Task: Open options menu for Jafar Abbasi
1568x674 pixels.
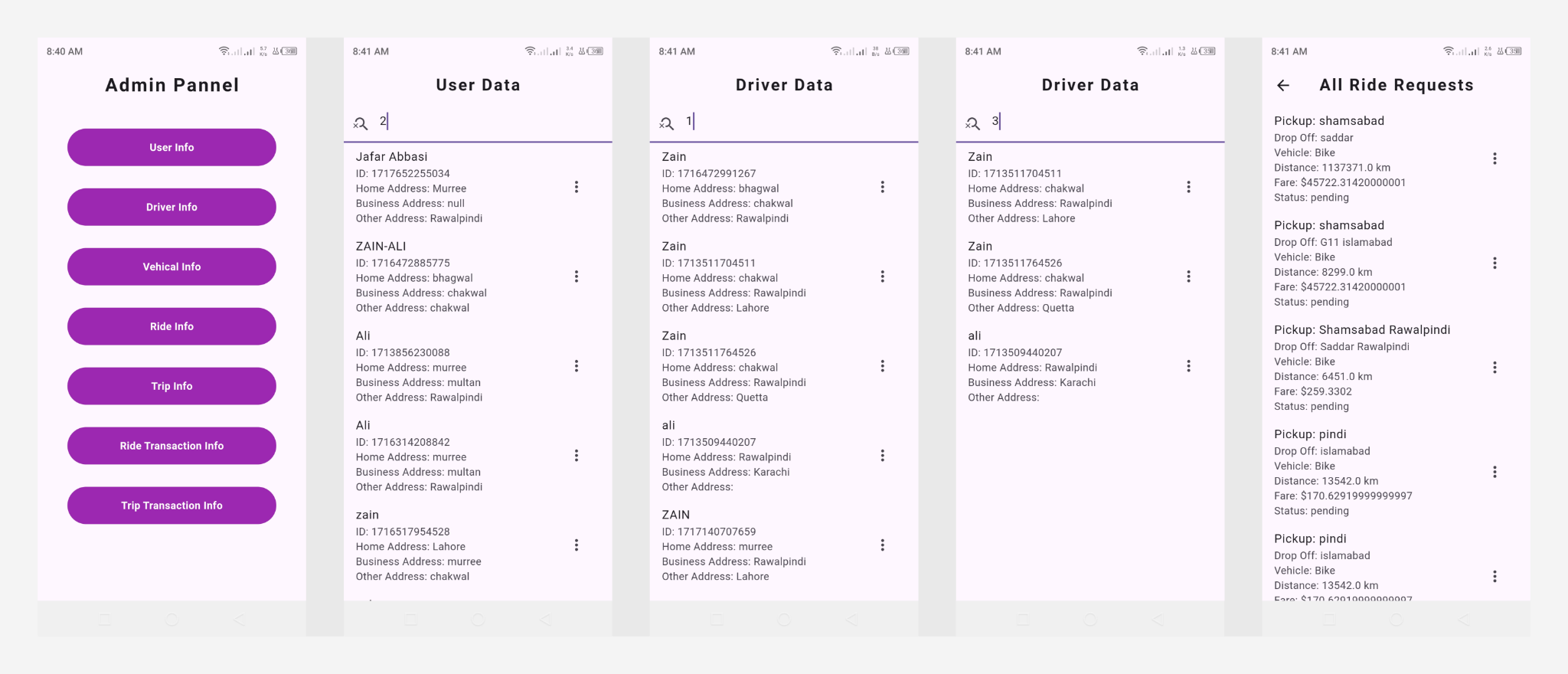Action: click(x=577, y=187)
